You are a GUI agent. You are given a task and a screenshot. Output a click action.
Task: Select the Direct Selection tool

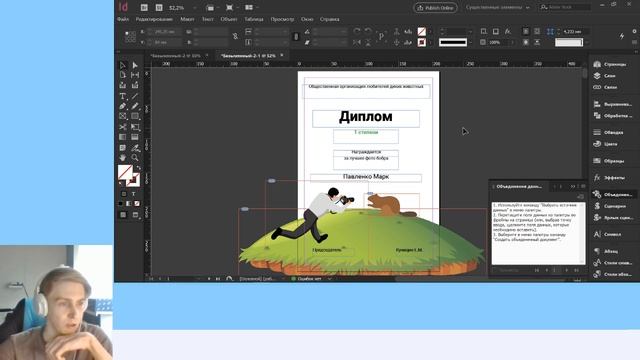coord(135,65)
